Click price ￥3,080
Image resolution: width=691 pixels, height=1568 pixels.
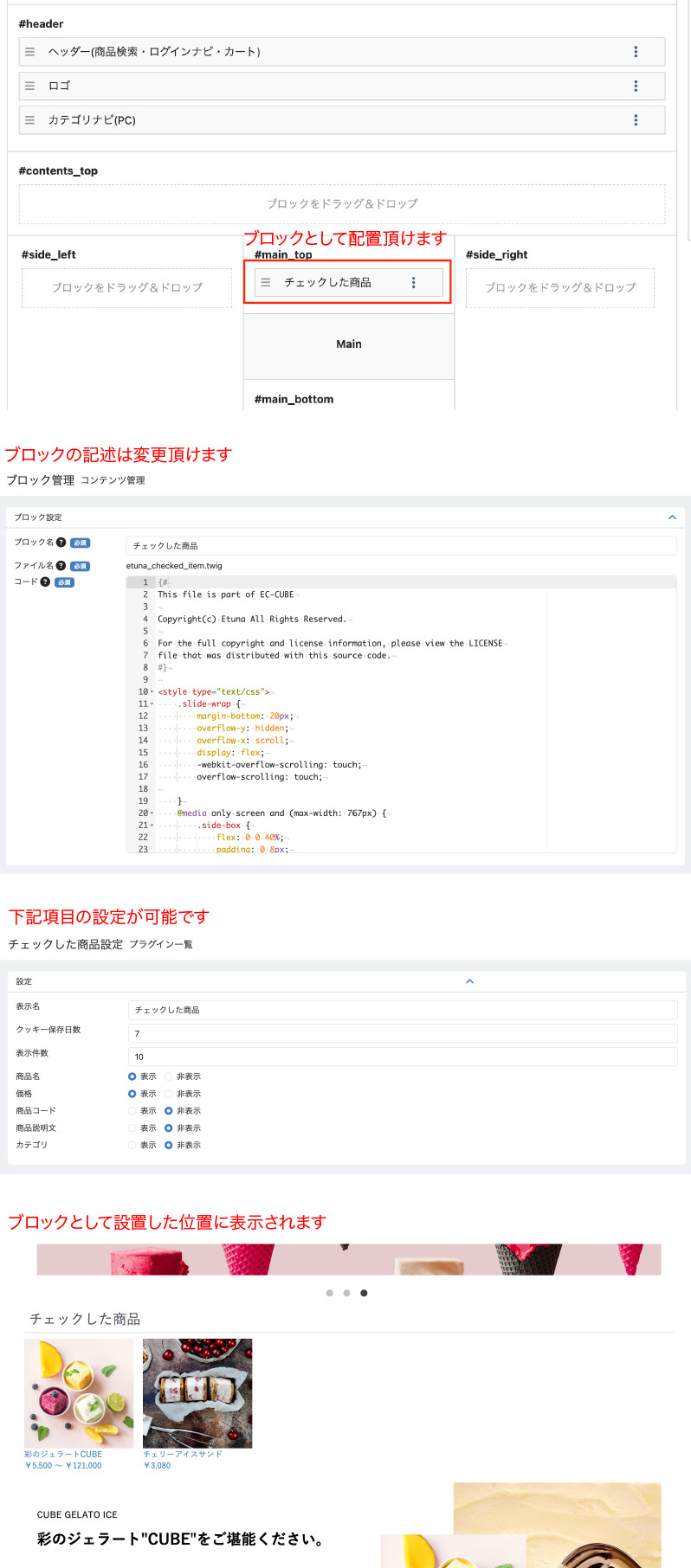coord(157,1466)
